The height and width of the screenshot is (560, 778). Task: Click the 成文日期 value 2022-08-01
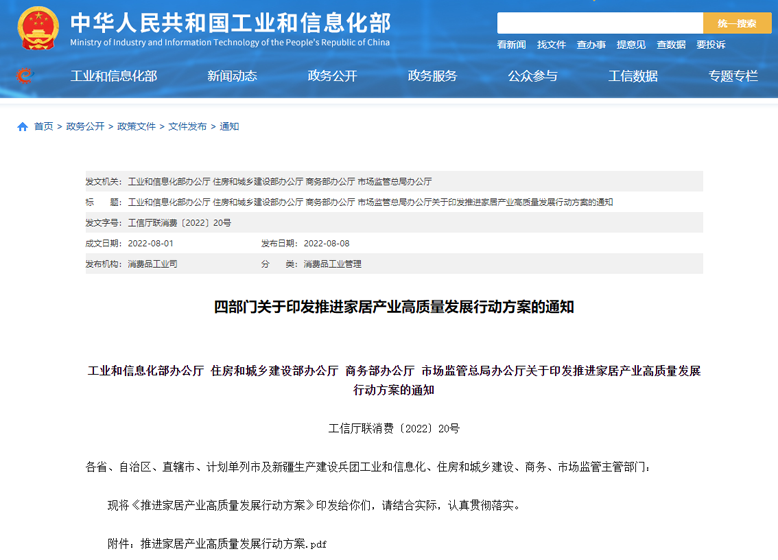(151, 244)
